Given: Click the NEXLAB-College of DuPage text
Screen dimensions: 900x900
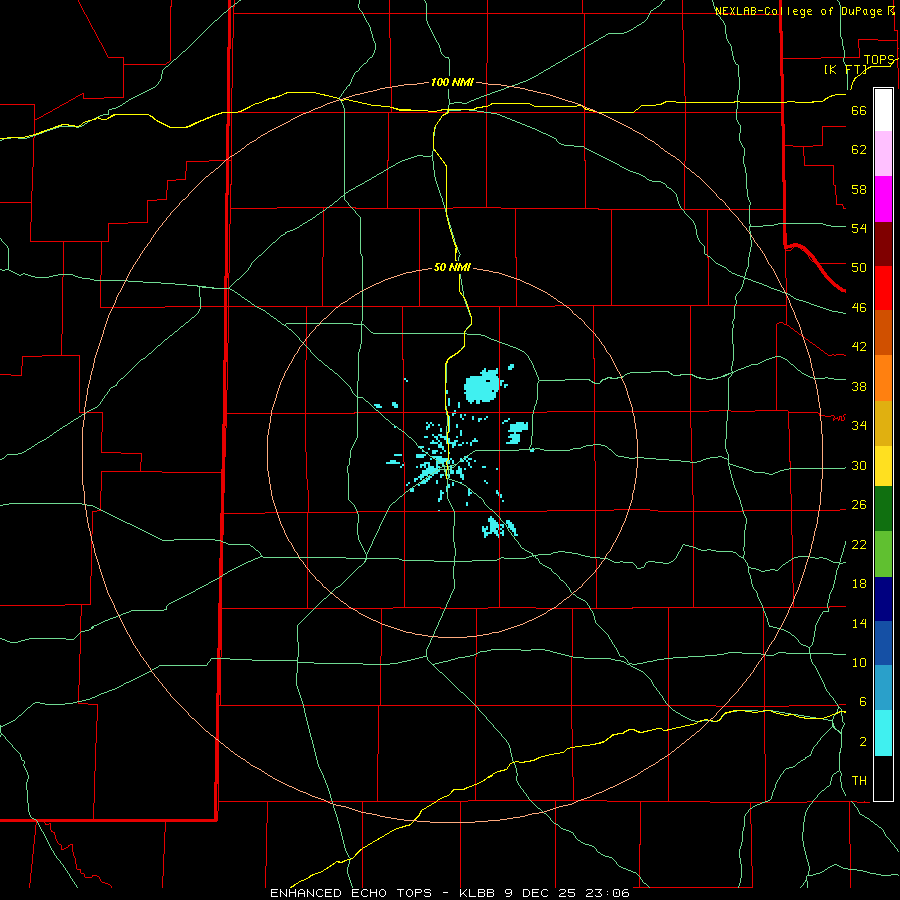Looking at the screenshot, I should click(798, 11).
